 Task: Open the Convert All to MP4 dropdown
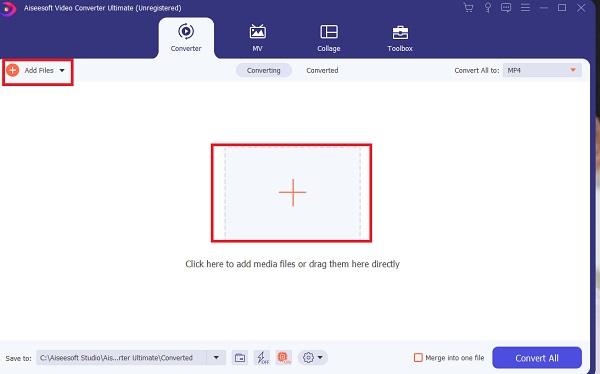(542, 70)
